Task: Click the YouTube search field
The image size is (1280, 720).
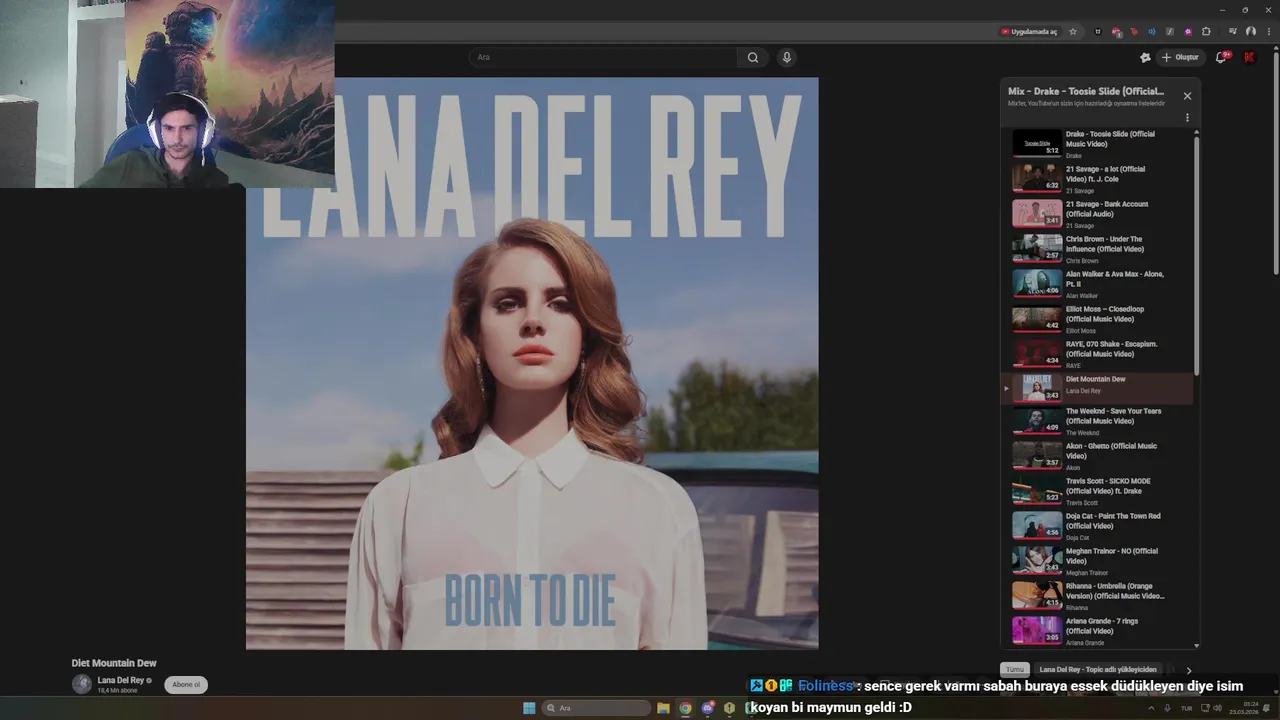Action: 603,57
